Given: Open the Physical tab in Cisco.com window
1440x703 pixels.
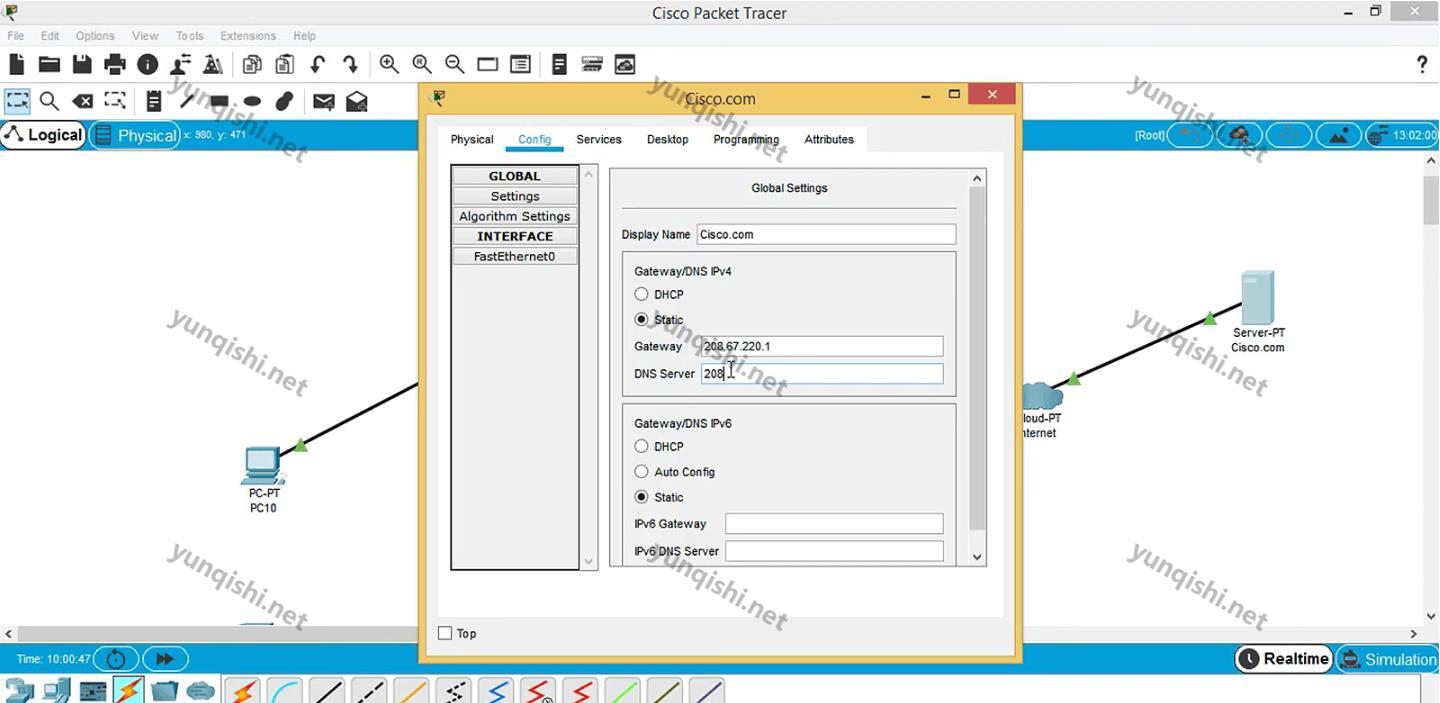Looking at the screenshot, I should (472, 139).
